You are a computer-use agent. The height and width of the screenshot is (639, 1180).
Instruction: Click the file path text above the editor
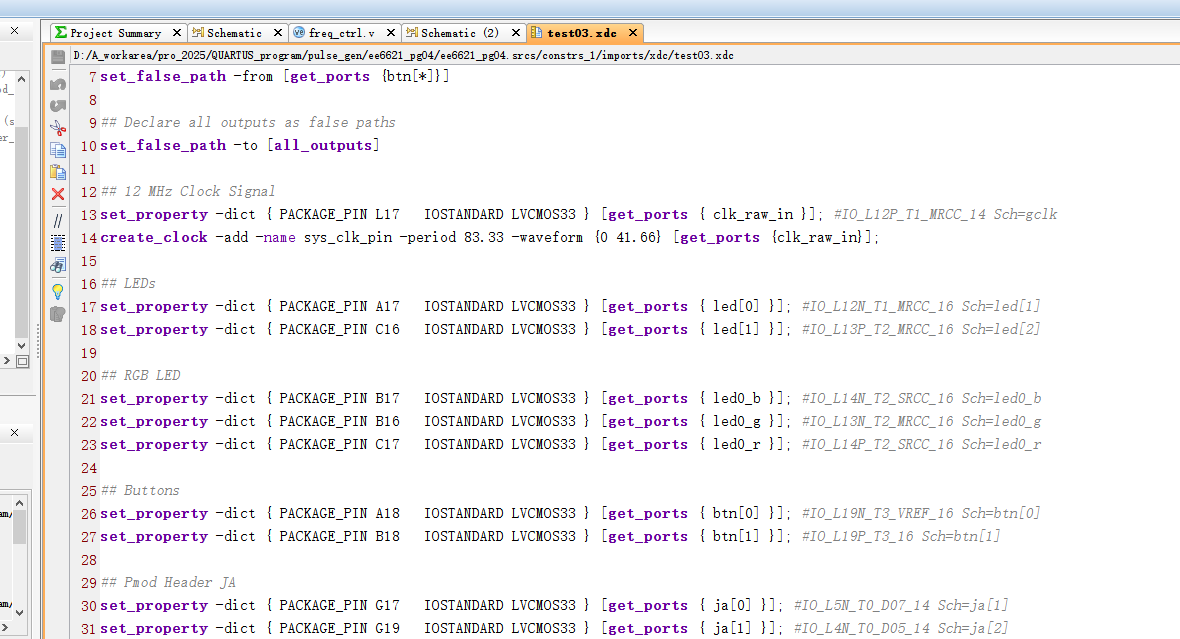pyautogui.click(x=403, y=56)
